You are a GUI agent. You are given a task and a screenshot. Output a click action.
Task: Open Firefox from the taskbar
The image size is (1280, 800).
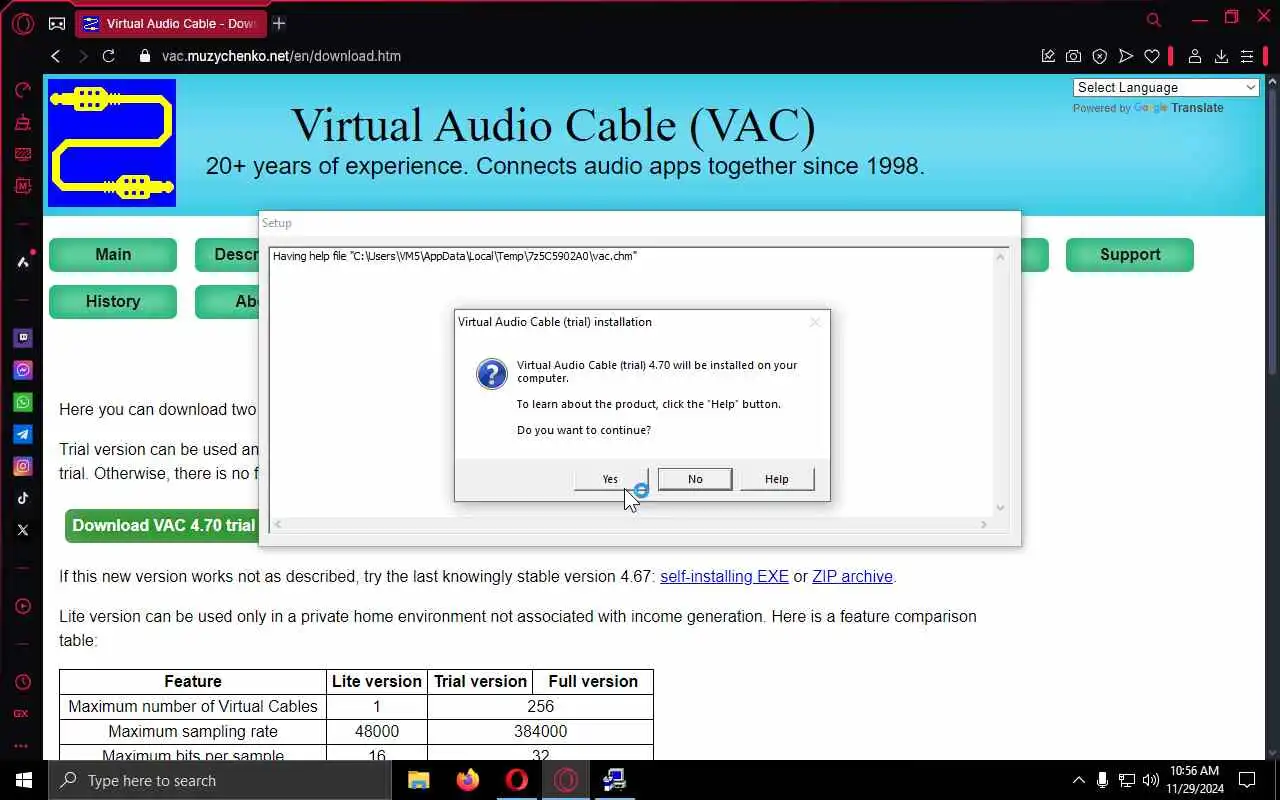(467, 780)
